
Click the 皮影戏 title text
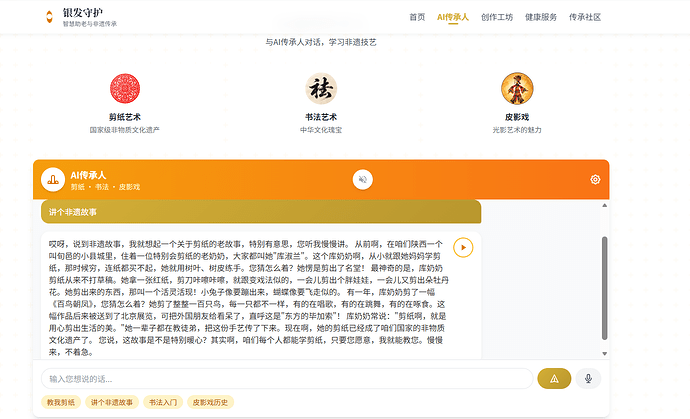coord(517,117)
